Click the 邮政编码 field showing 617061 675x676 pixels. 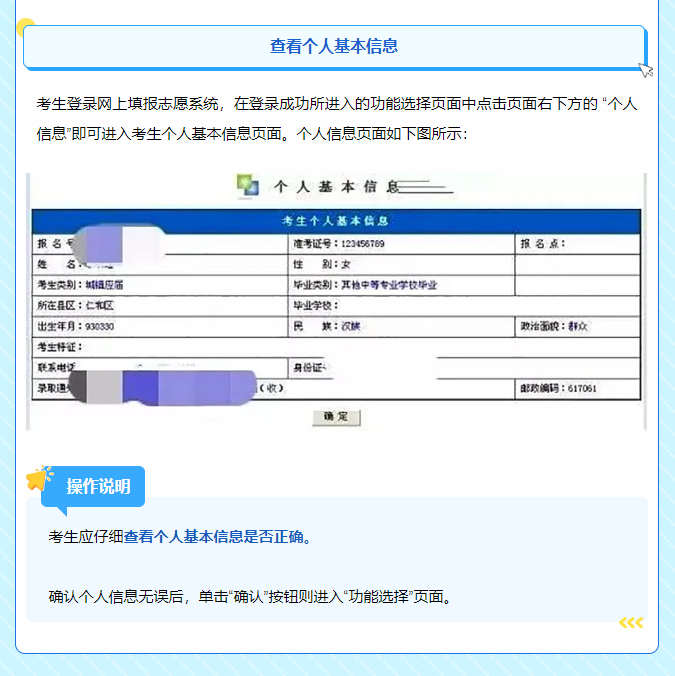coord(576,388)
